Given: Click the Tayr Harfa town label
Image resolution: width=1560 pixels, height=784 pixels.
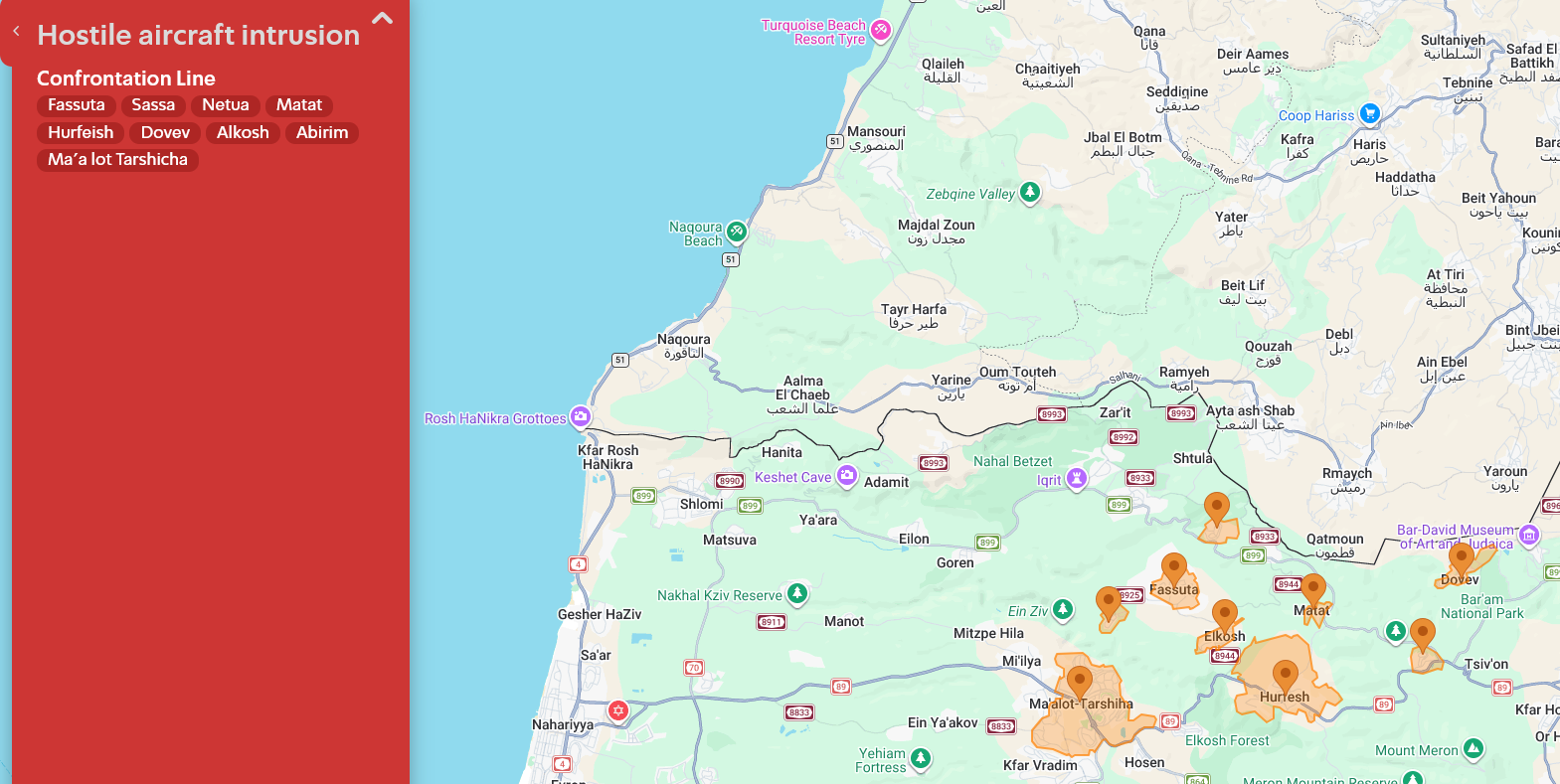Looking at the screenshot, I should point(914,316).
